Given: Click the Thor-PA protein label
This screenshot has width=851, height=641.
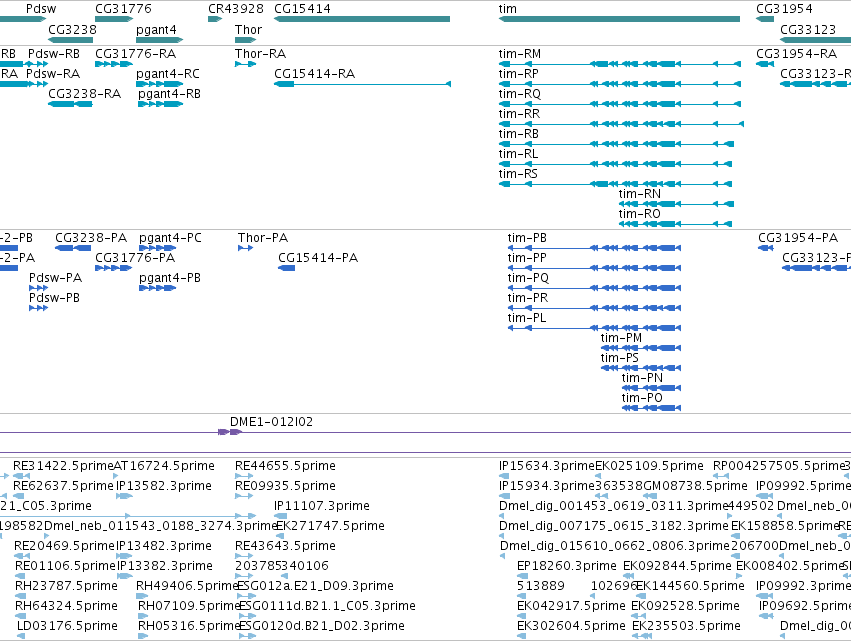Looking at the screenshot, I should 263,238.
